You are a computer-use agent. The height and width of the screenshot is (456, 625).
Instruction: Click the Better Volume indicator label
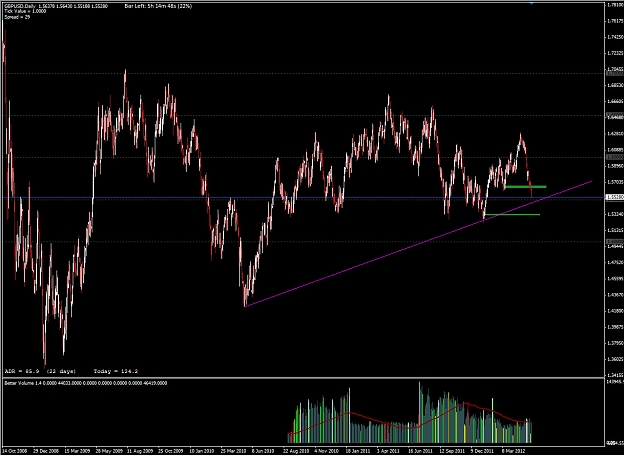click(86, 383)
